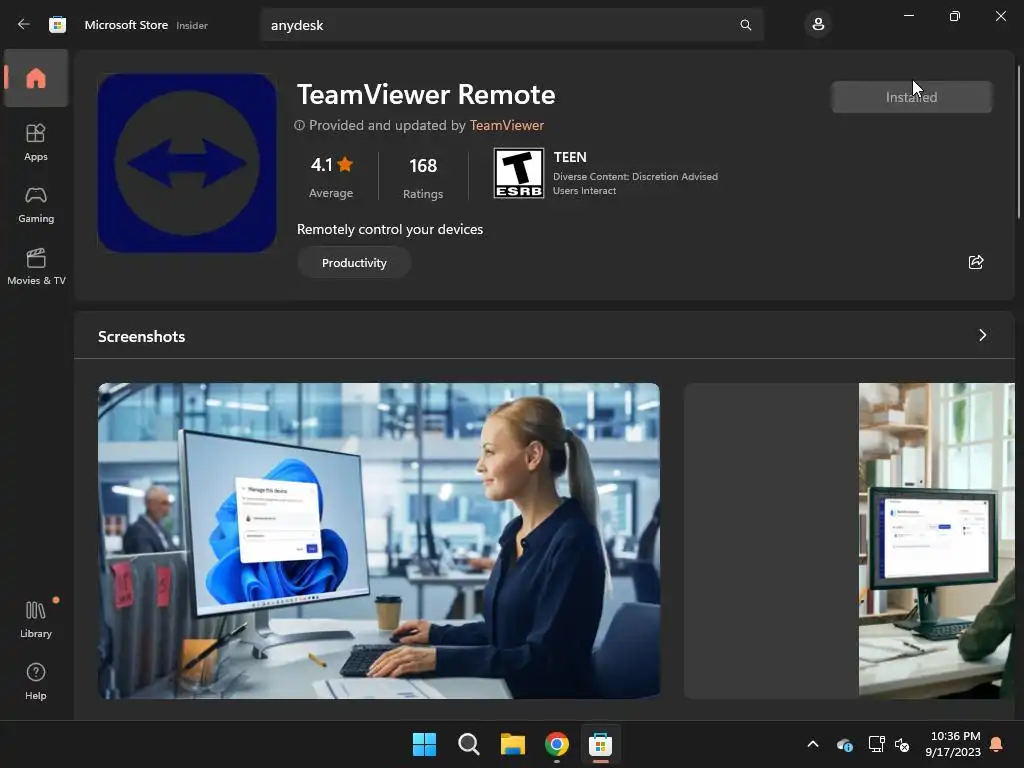Click the Remotely control your devices description
Viewport: 1024px width, 768px height.
[390, 229]
